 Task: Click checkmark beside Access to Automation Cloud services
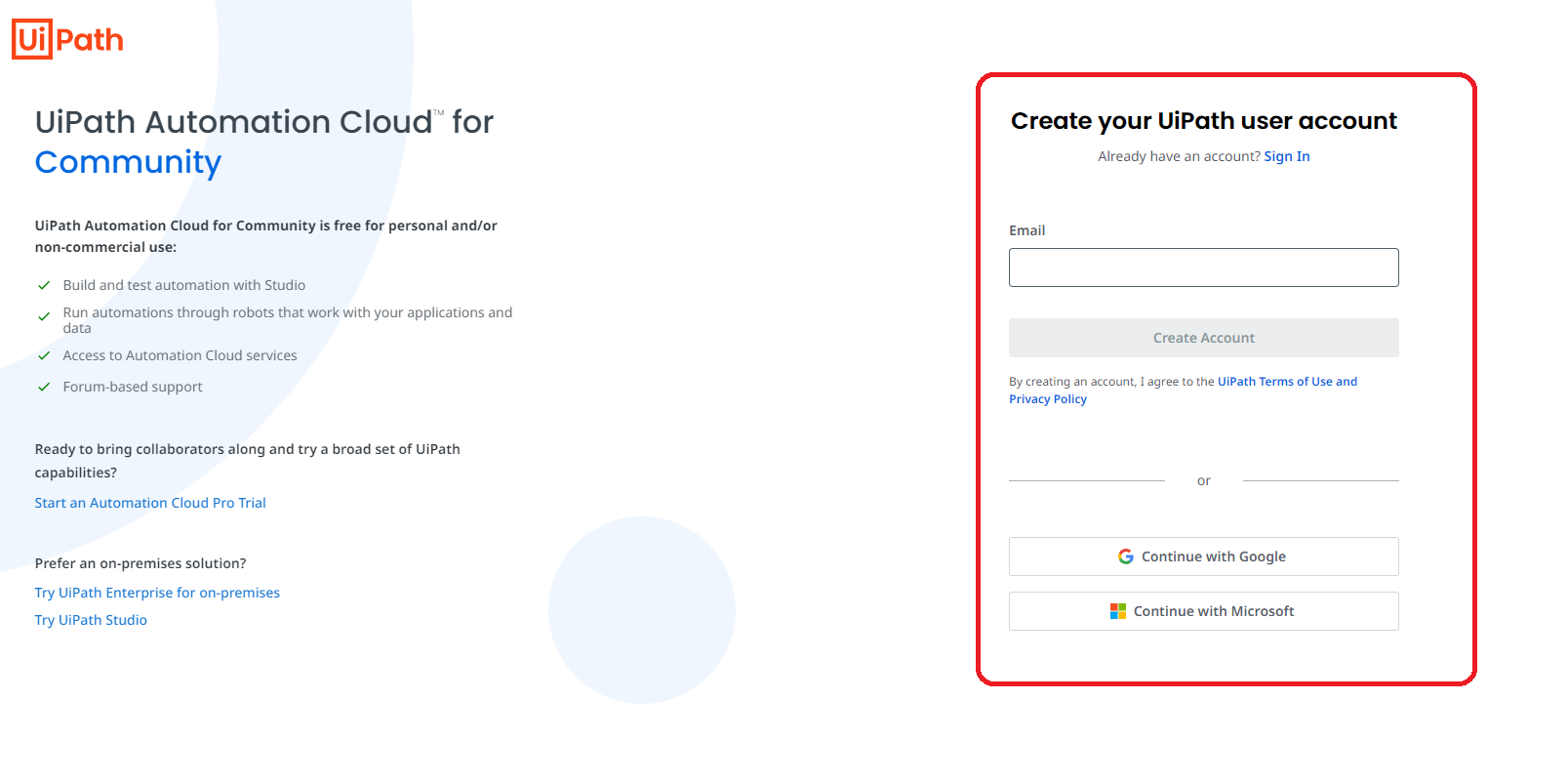44,355
